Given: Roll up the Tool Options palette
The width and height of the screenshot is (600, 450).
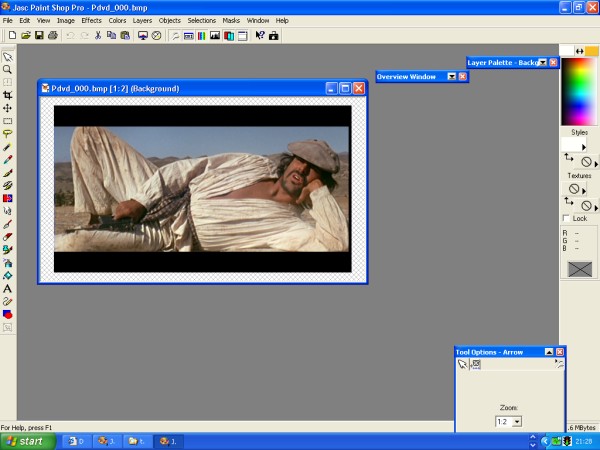Looking at the screenshot, I should [548, 352].
